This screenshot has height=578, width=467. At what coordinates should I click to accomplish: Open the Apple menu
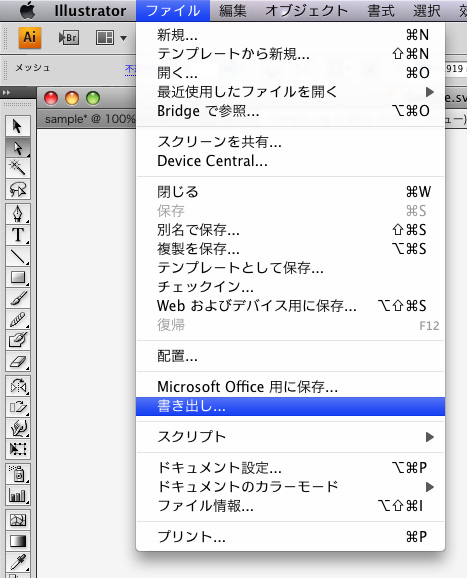[28, 10]
